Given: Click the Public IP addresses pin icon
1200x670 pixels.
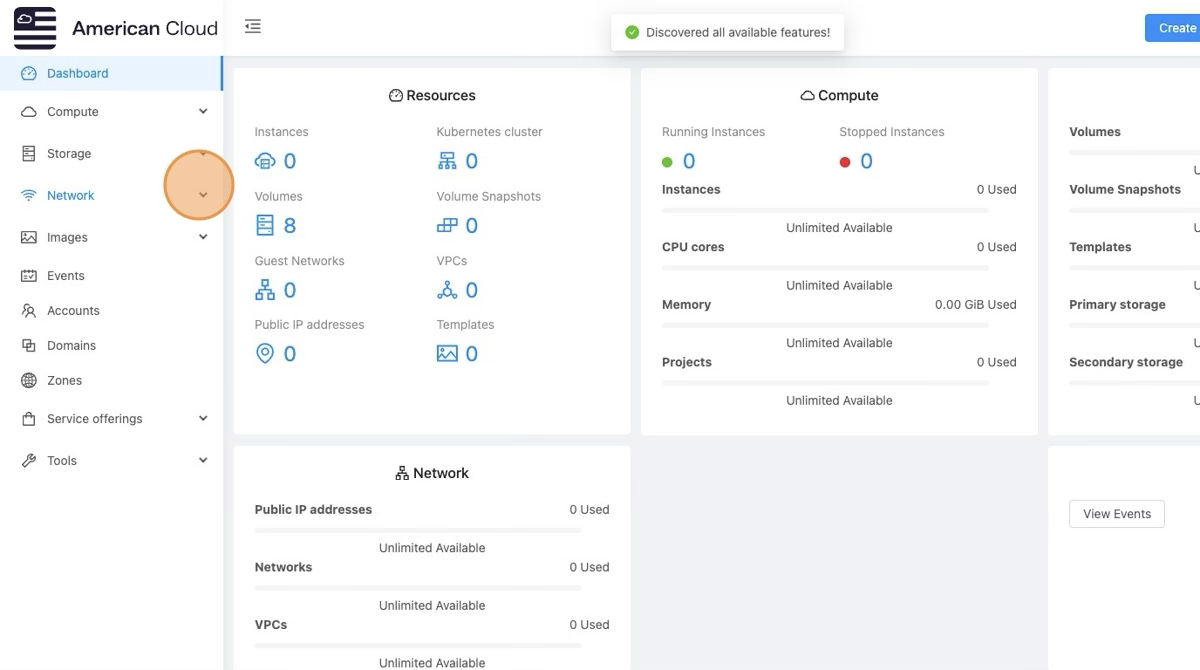Looking at the screenshot, I should click(265, 354).
